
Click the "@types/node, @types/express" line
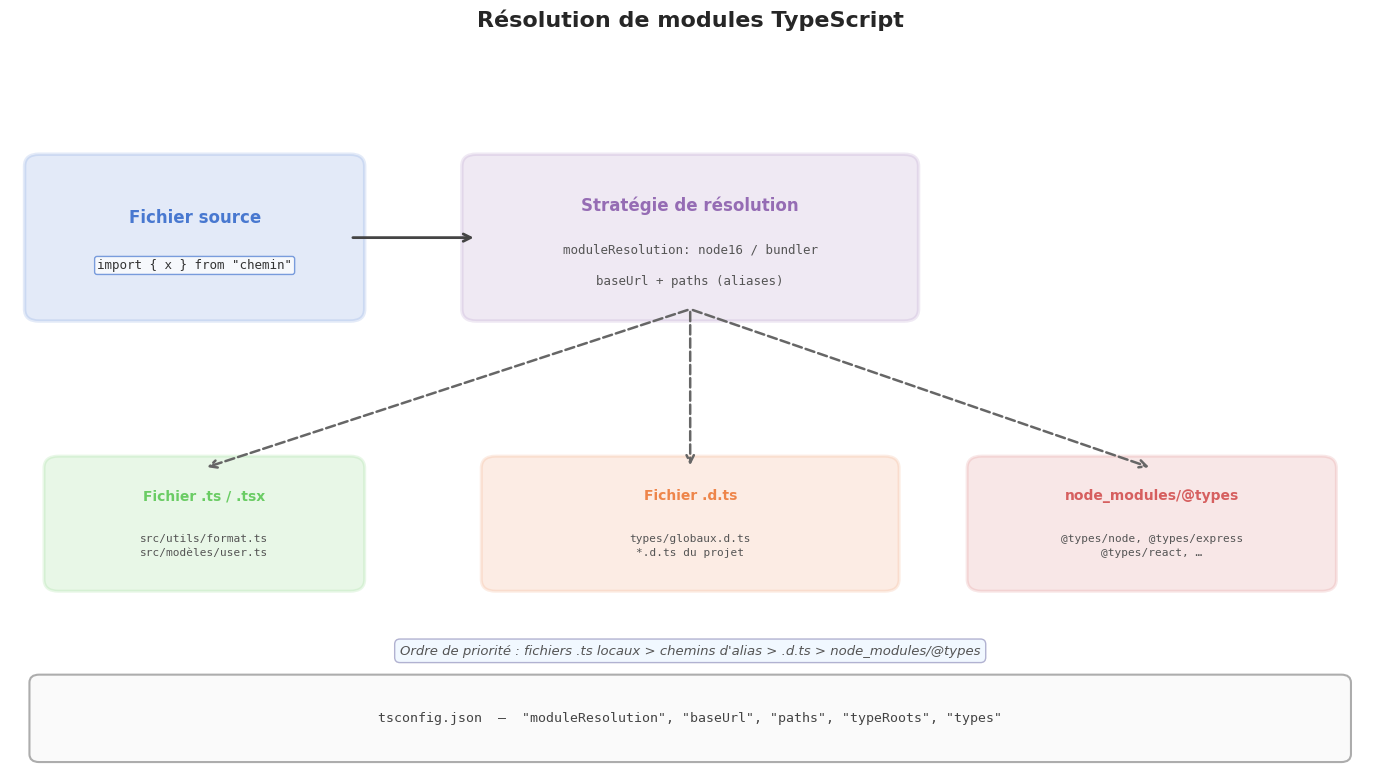(x=1151, y=539)
